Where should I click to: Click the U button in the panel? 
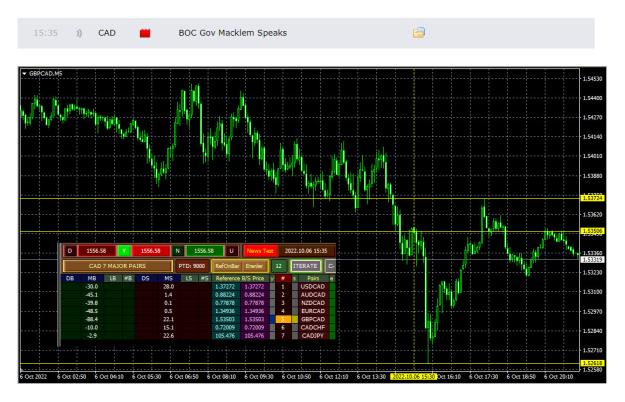[232, 251]
